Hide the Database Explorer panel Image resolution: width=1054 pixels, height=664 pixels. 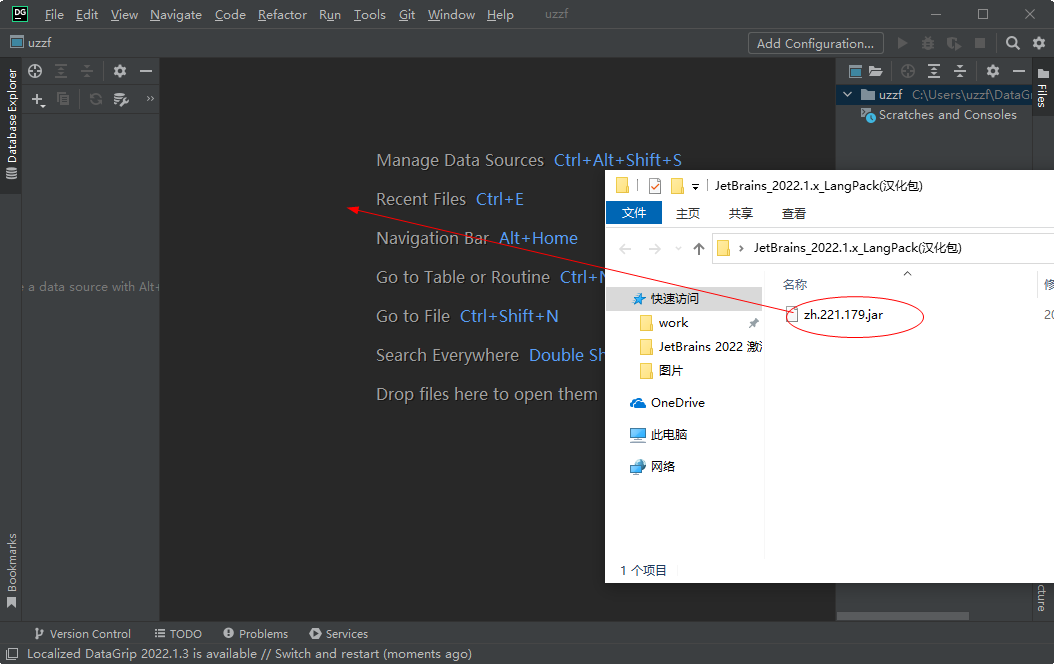(146, 71)
